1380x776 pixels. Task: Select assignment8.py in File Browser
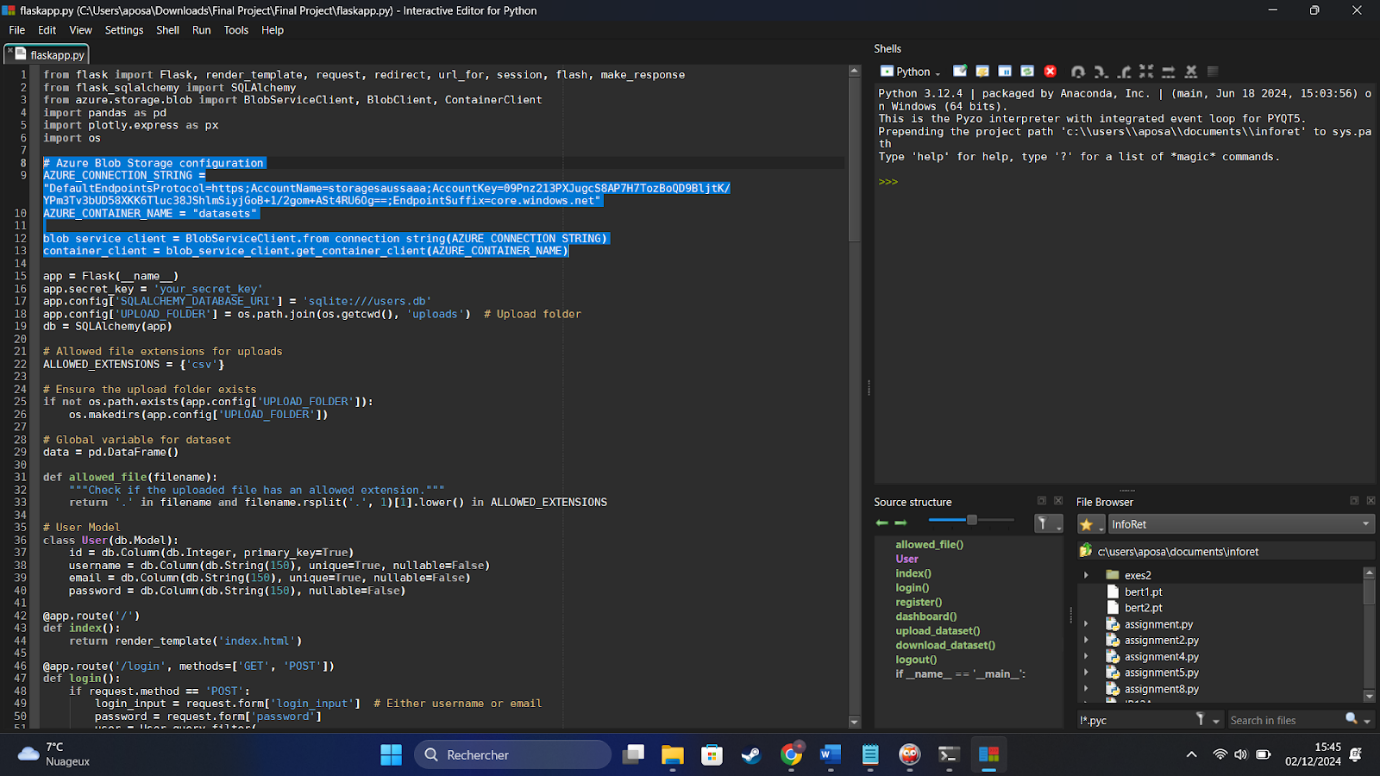pos(1161,689)
